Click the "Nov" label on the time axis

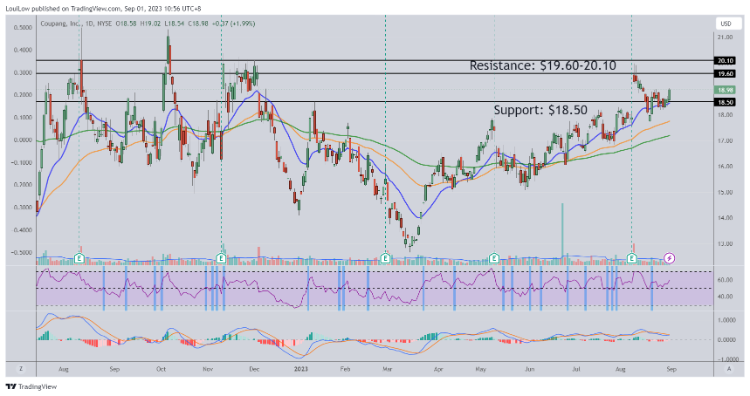[208, 369]
